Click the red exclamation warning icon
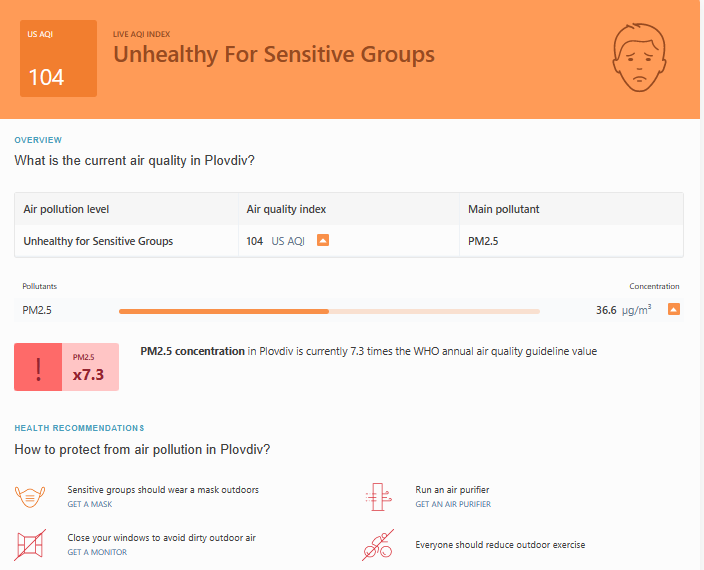 tap(39, 367)
